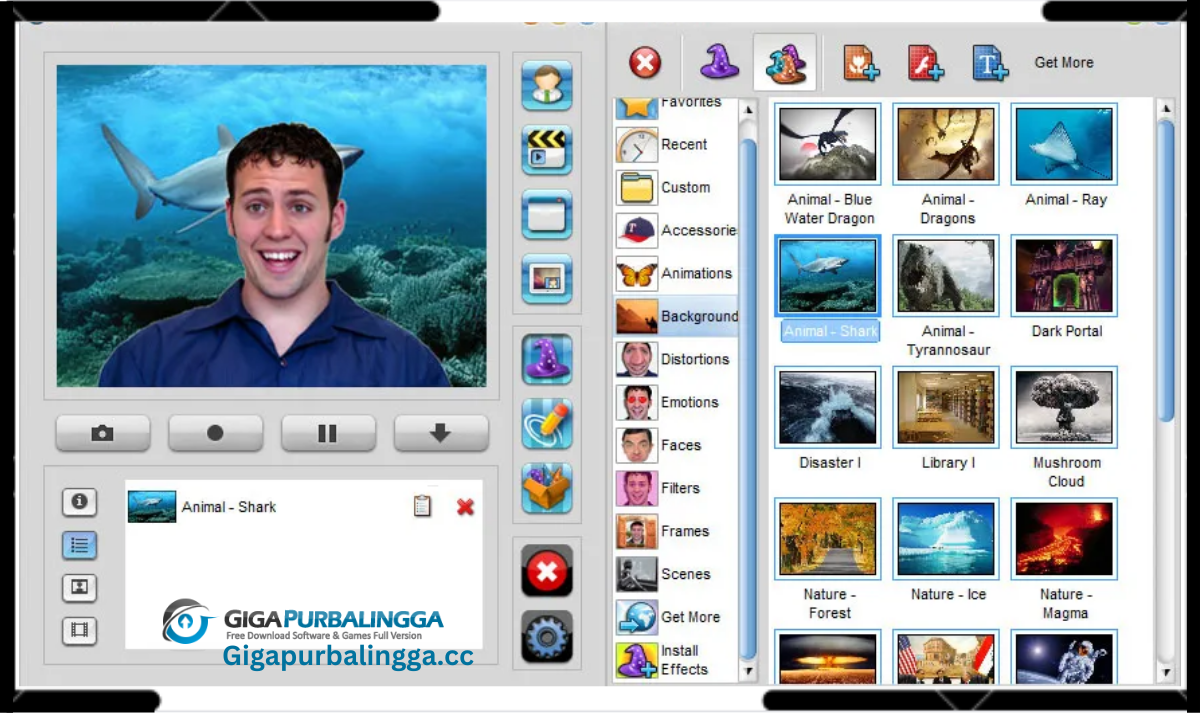
Task: Open the Emotions category
Action: point(676,402)
